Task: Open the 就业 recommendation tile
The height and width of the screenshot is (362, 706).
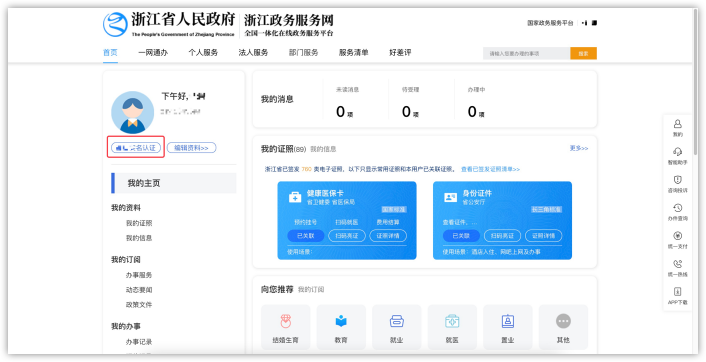Action: 397,327
